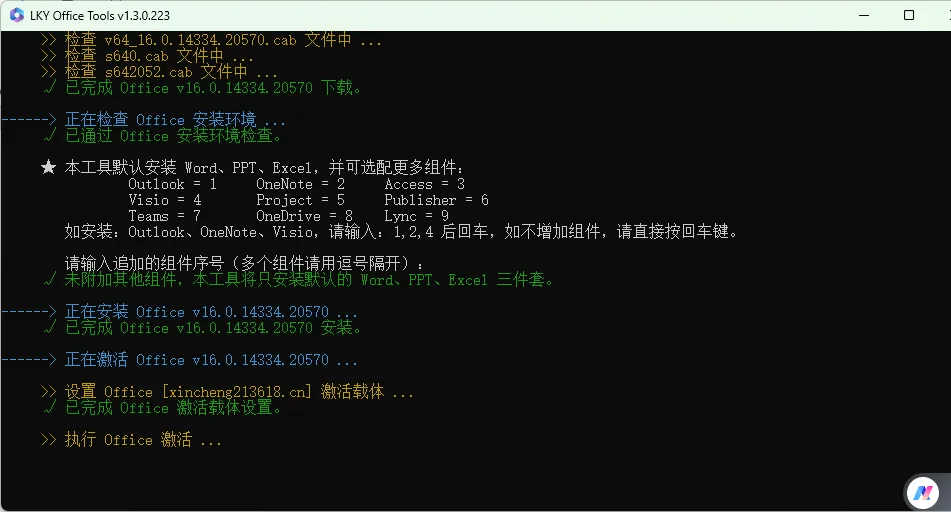Click the star icon before 本工具默认安装
Image resolution: width=951 pixels, height=512 pixels.
[49, 167]
